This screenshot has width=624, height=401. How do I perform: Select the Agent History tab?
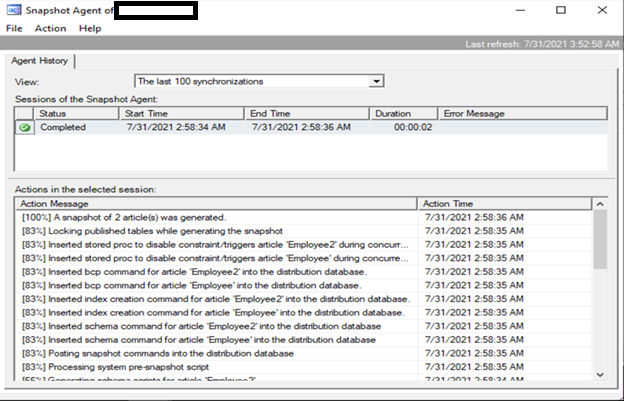point(39,61)
